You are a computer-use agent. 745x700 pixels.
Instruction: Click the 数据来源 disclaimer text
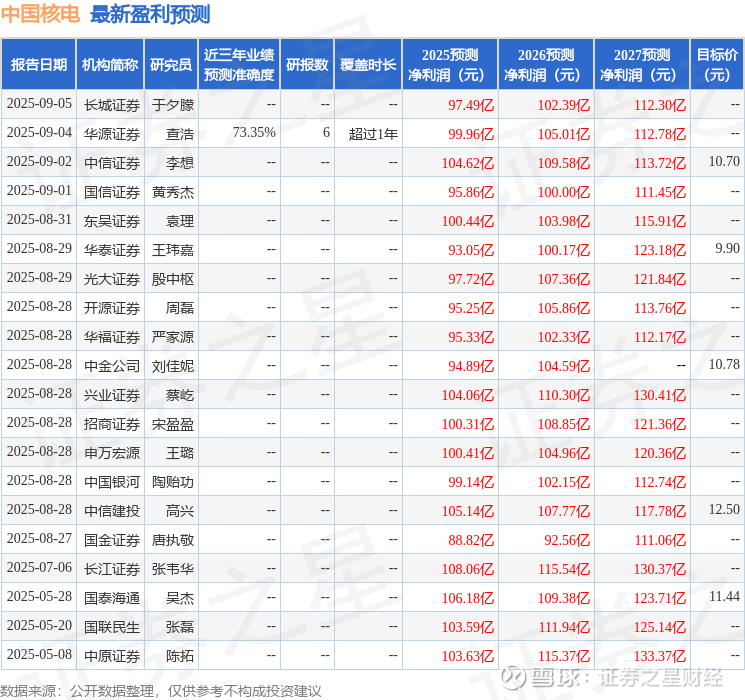(x=161, y=690)
